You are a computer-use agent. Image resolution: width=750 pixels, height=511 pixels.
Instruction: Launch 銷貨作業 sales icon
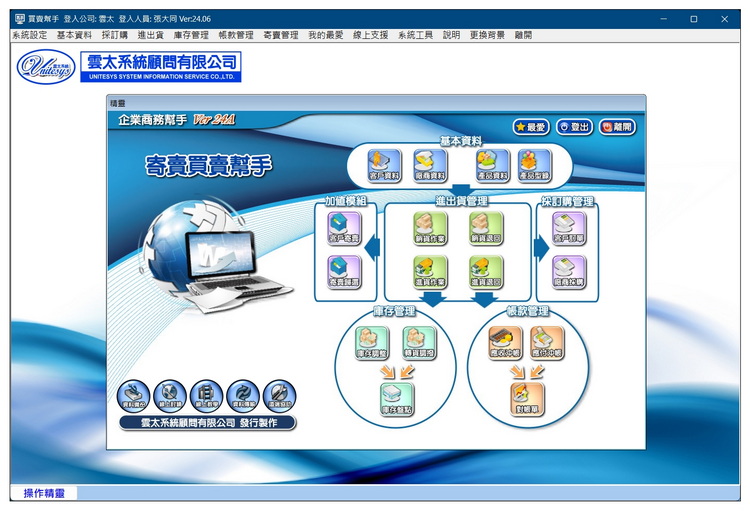430,228
